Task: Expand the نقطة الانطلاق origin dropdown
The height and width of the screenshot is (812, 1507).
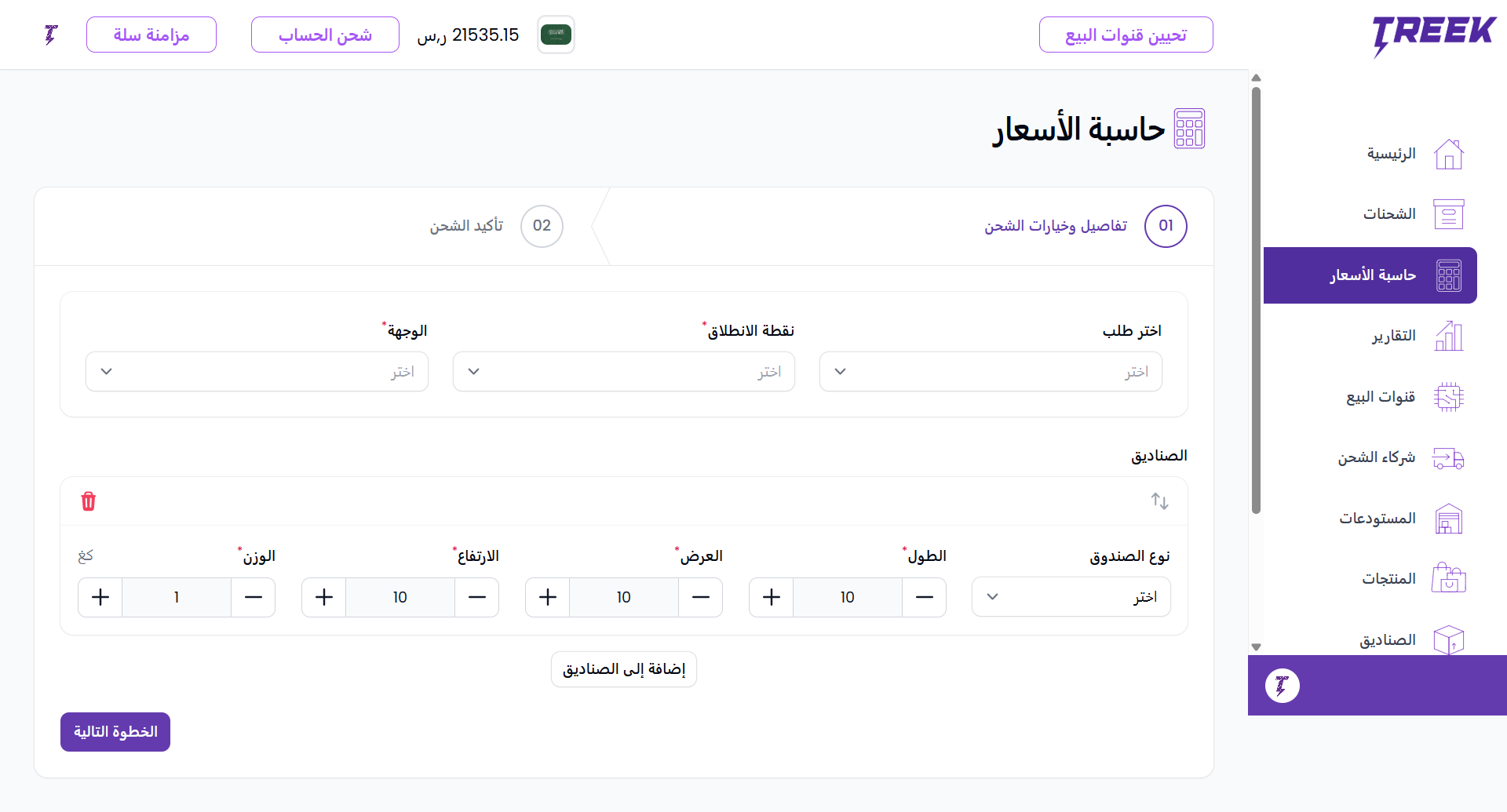Action: 623,372
